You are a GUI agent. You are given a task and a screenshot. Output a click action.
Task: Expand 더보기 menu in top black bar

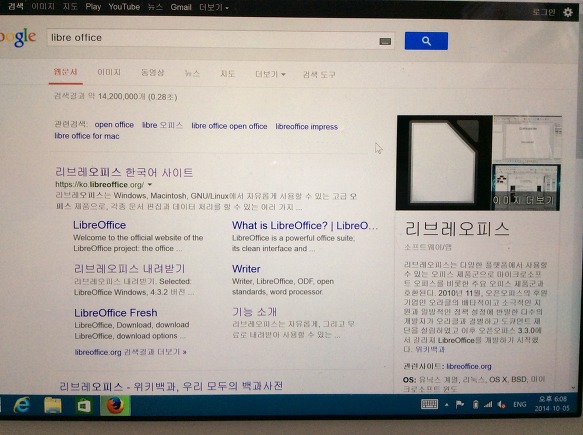tap(214, 7)
